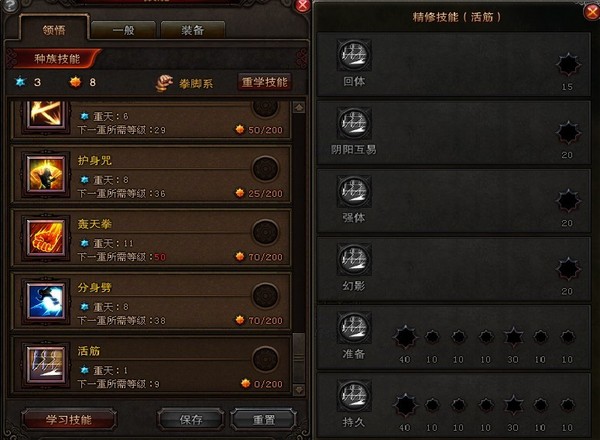Click the first 40-cost star node for 持久
The height and width of the screenshot is (440, 600).
click(x=405, y=405)
